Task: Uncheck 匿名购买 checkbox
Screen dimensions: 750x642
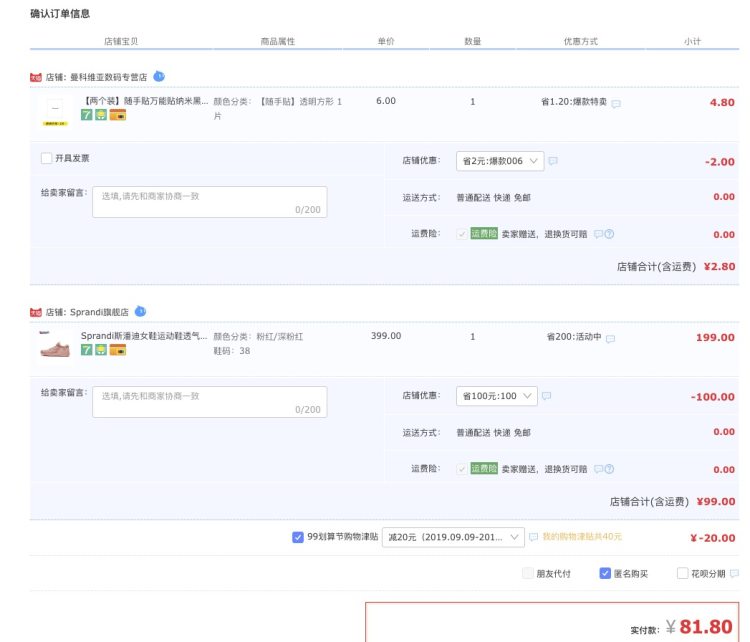Action: (605, 573)
